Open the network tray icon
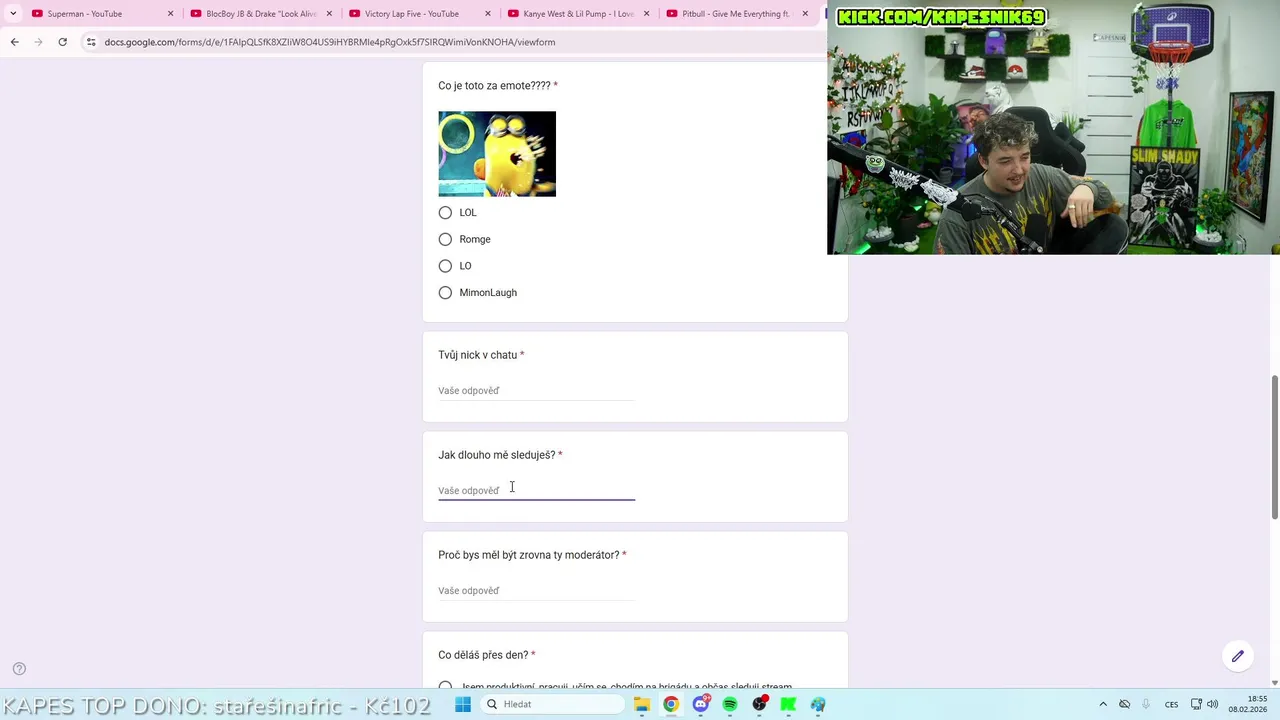The width and height of the screenshot is (1280, 720). point(1196,704)
